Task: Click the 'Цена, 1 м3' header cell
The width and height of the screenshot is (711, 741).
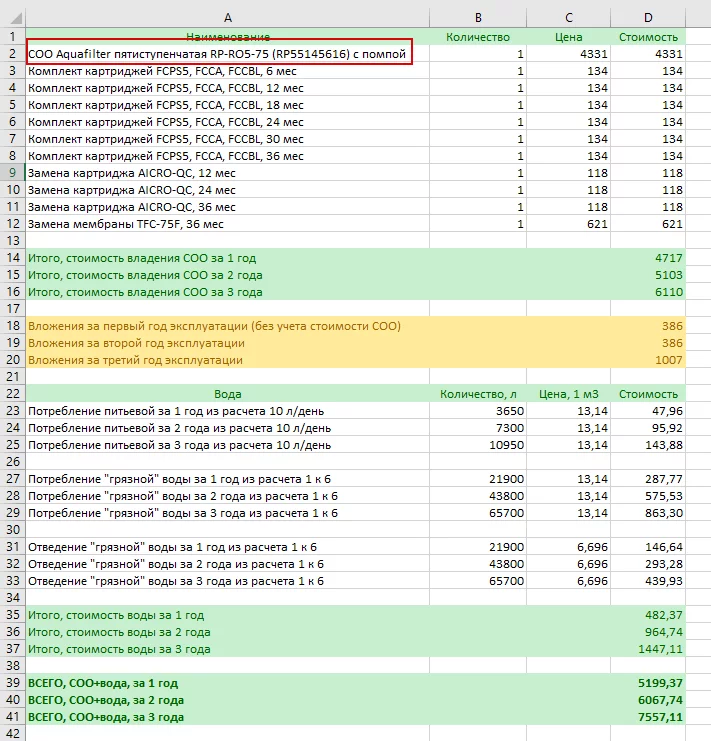Action: pos(569,394)
